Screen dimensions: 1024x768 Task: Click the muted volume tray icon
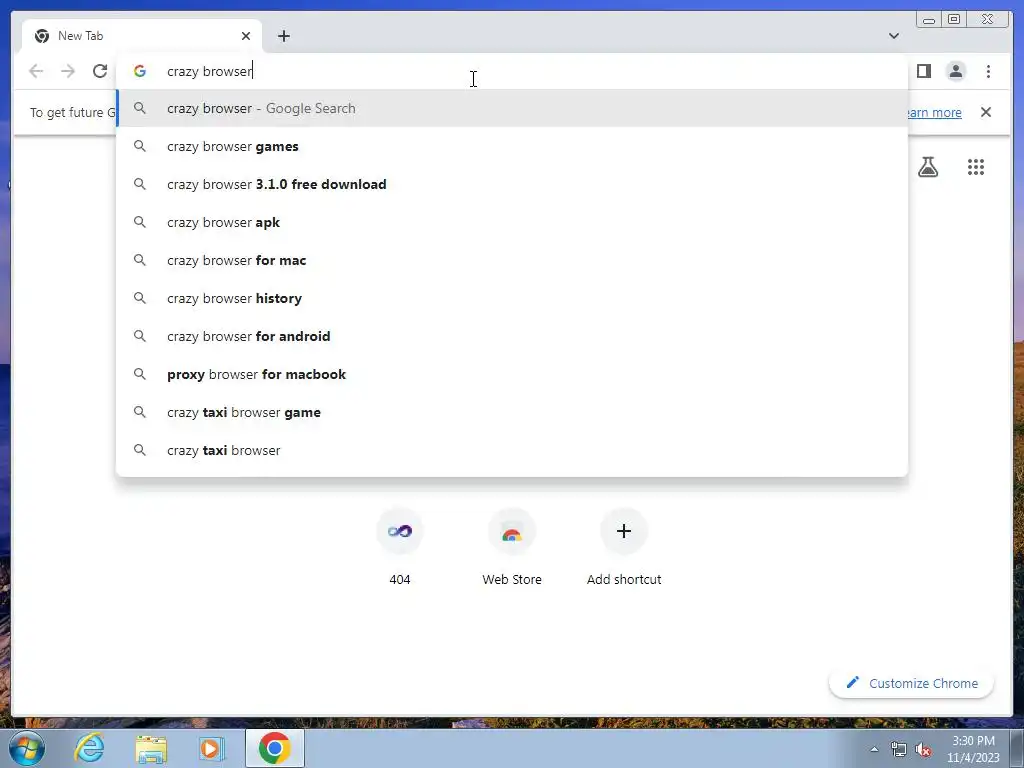923,749
